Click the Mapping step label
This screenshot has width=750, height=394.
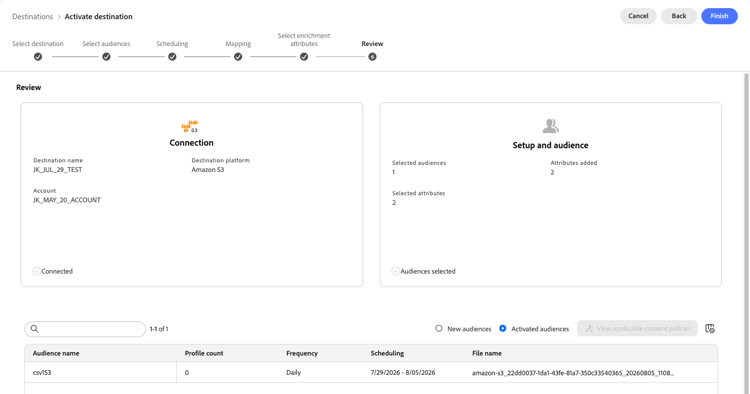pyautogui.click(x=238, y=44)
